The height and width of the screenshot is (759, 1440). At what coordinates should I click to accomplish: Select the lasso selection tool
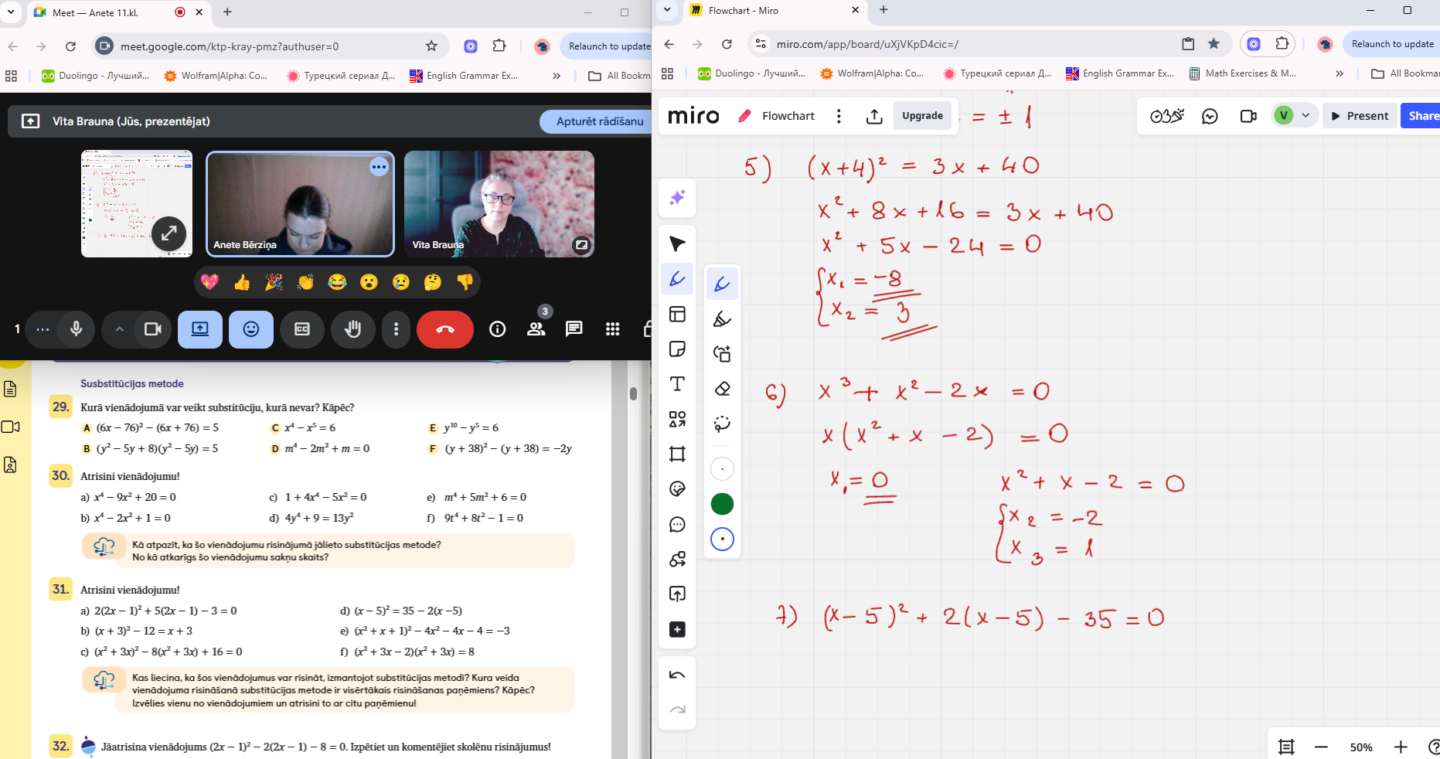coord(722,423)
